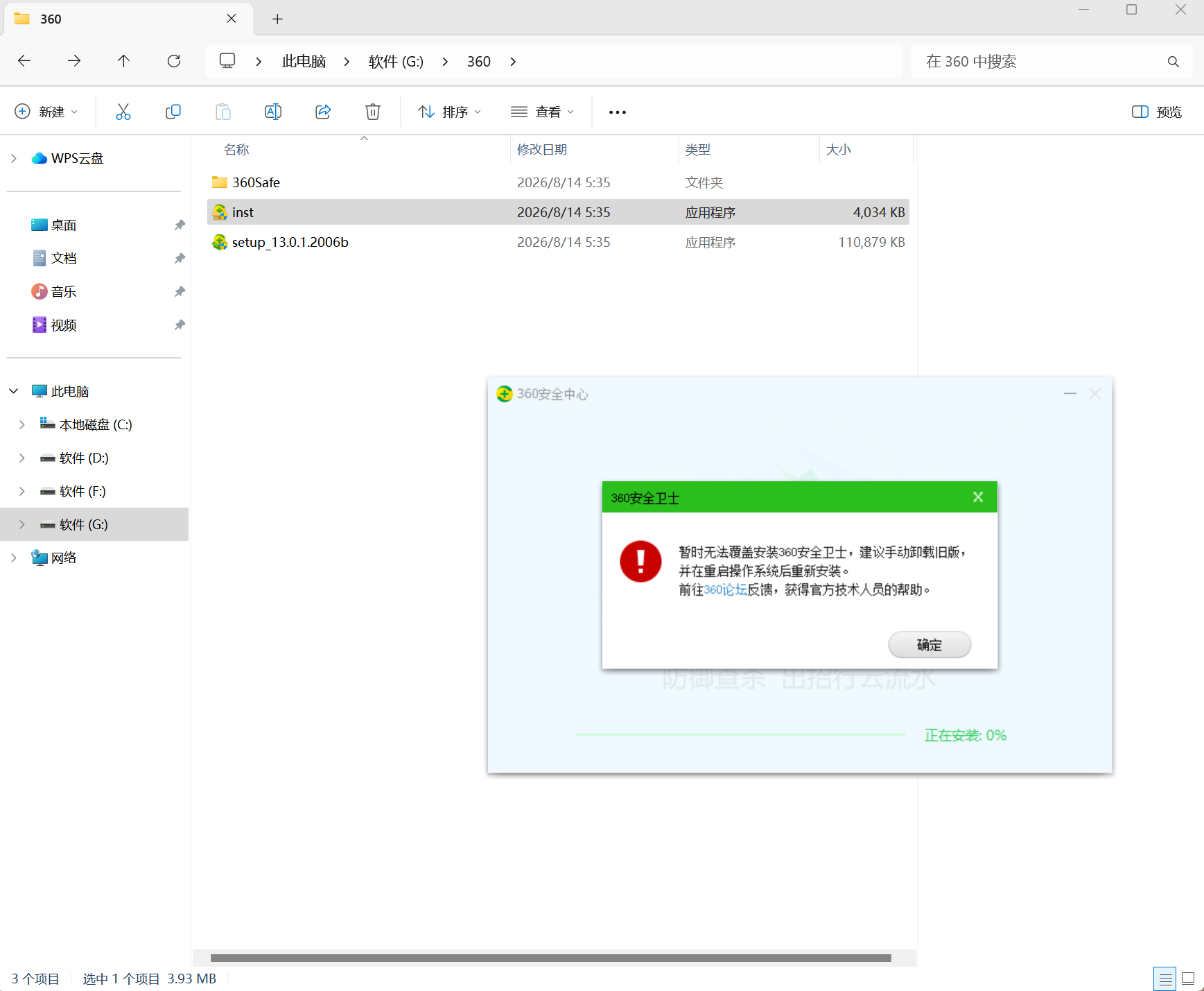Click 软件 (G:) in the address breadcrumb
The width and height of the screenshot is (1204, 991).
click(x=396, y=62)
